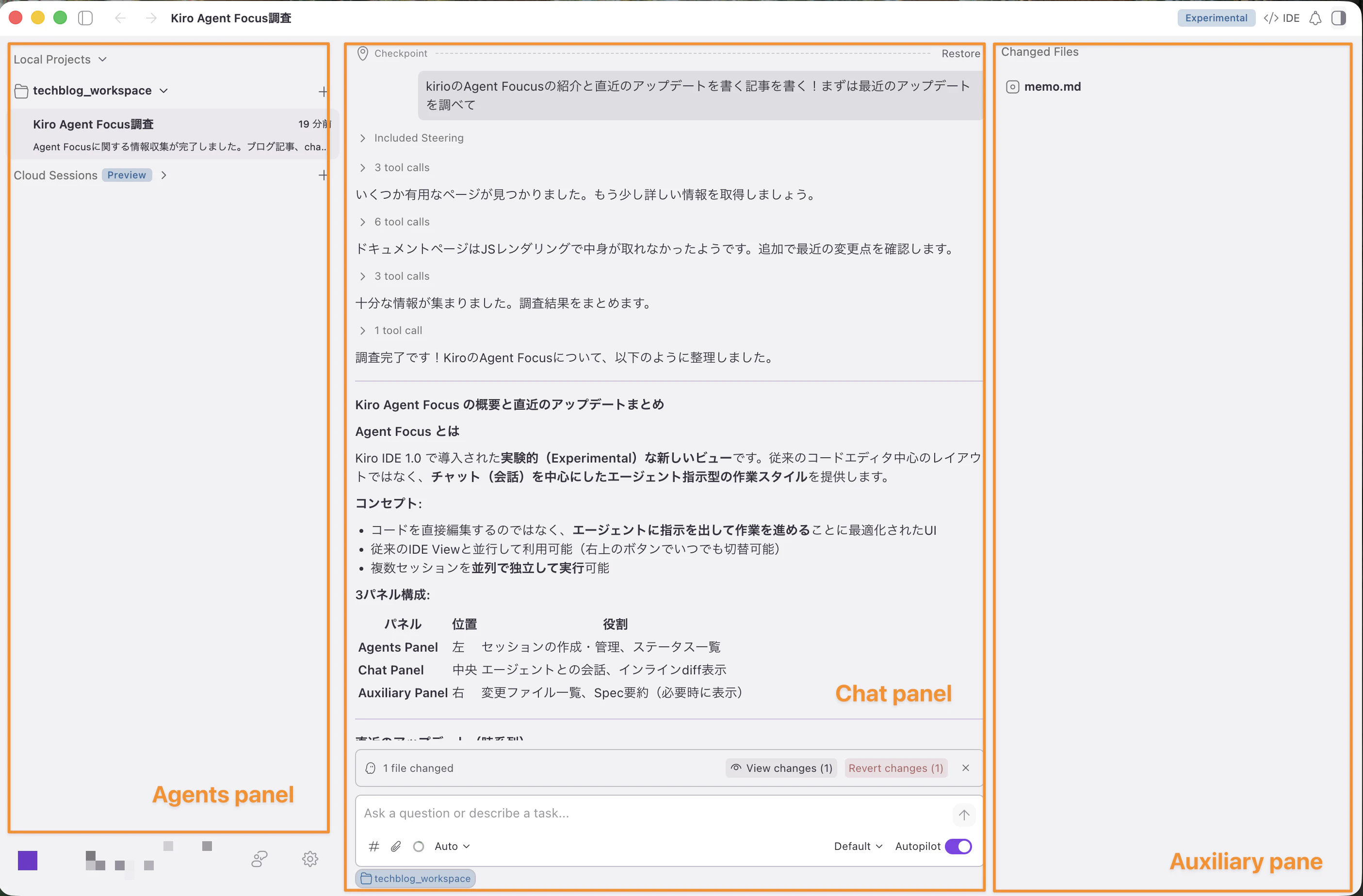Click the 'Cloud Sessions' label
The image size is (1363, 896).
56,175
